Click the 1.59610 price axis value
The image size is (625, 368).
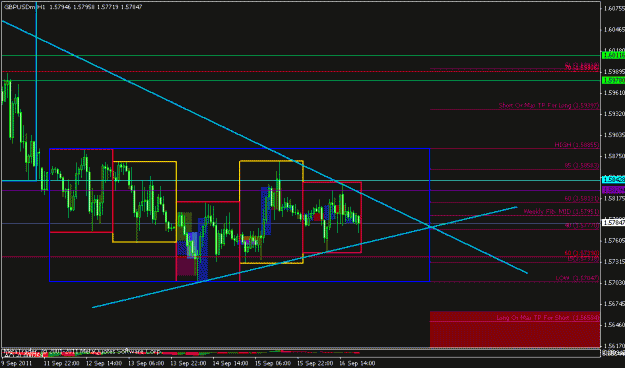pyautogui.click(x=614, y=92)
